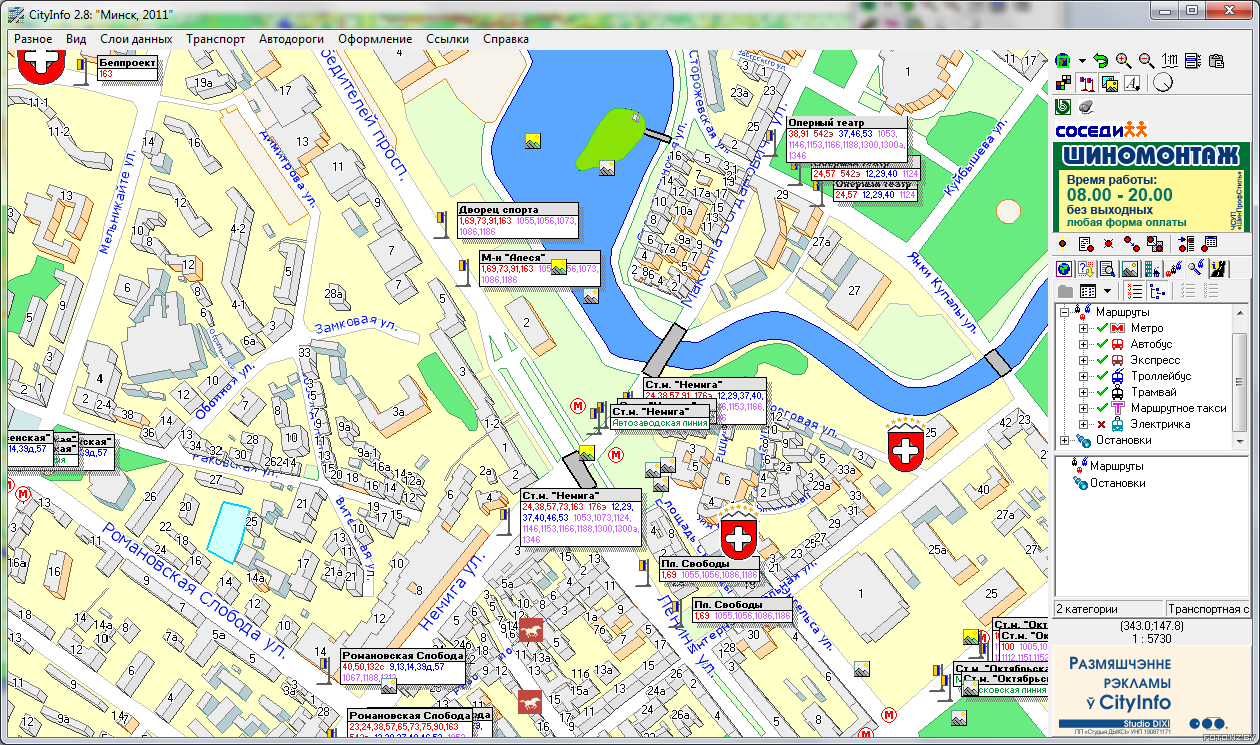Click the red M metro marker near Немига
Screen dimensions: 1260x745
(617, 455)
